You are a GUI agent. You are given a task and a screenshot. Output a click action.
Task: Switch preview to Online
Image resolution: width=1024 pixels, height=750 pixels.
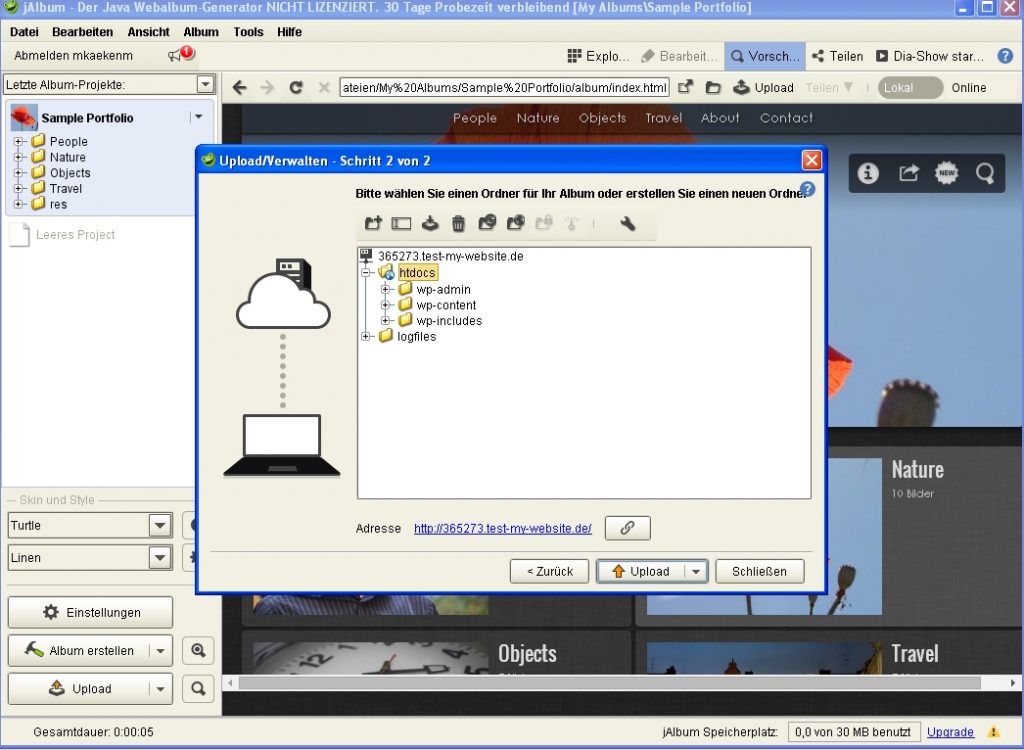(968, 88)
